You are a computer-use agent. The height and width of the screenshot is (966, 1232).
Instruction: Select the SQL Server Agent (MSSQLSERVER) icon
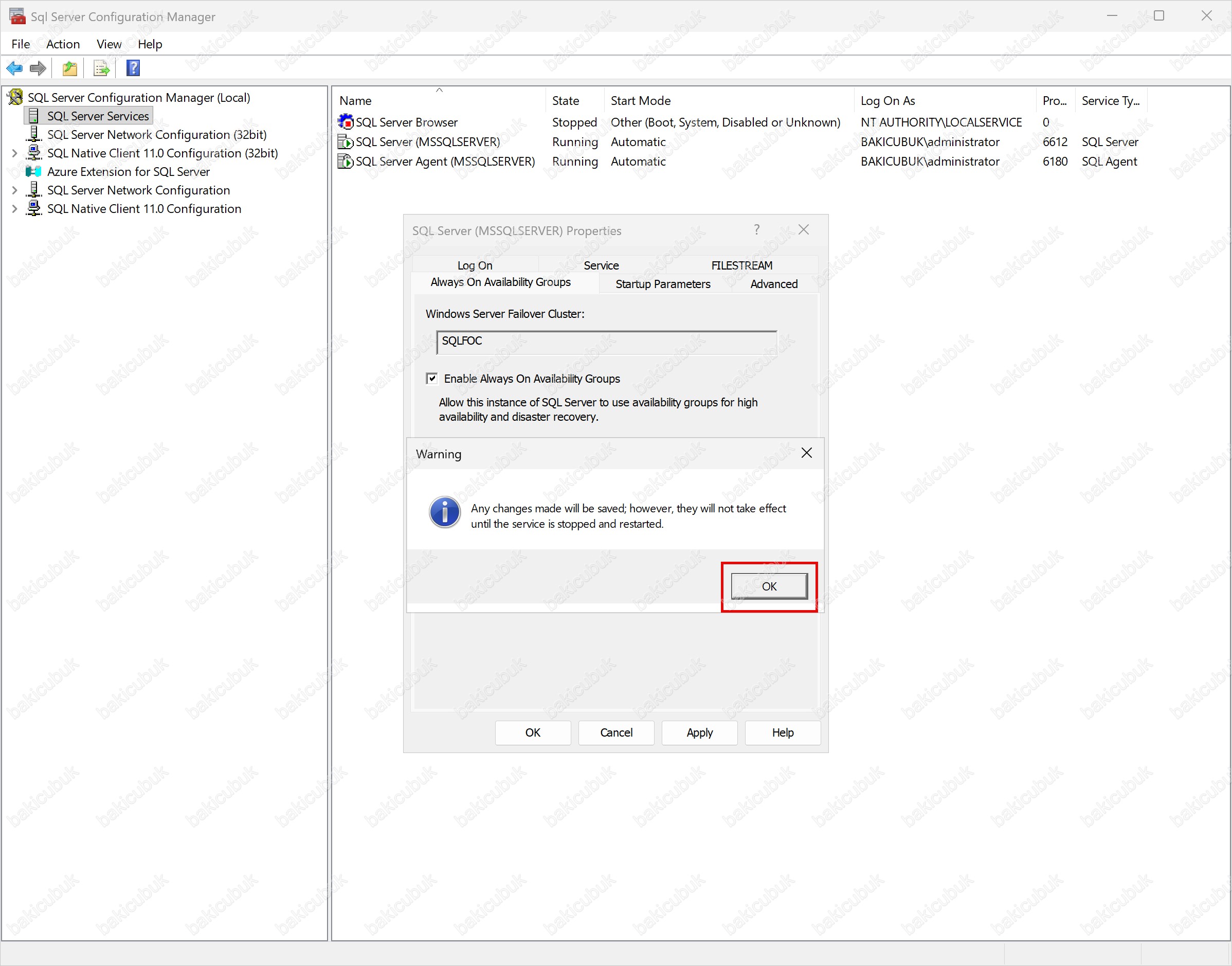[x=345, y=161]
